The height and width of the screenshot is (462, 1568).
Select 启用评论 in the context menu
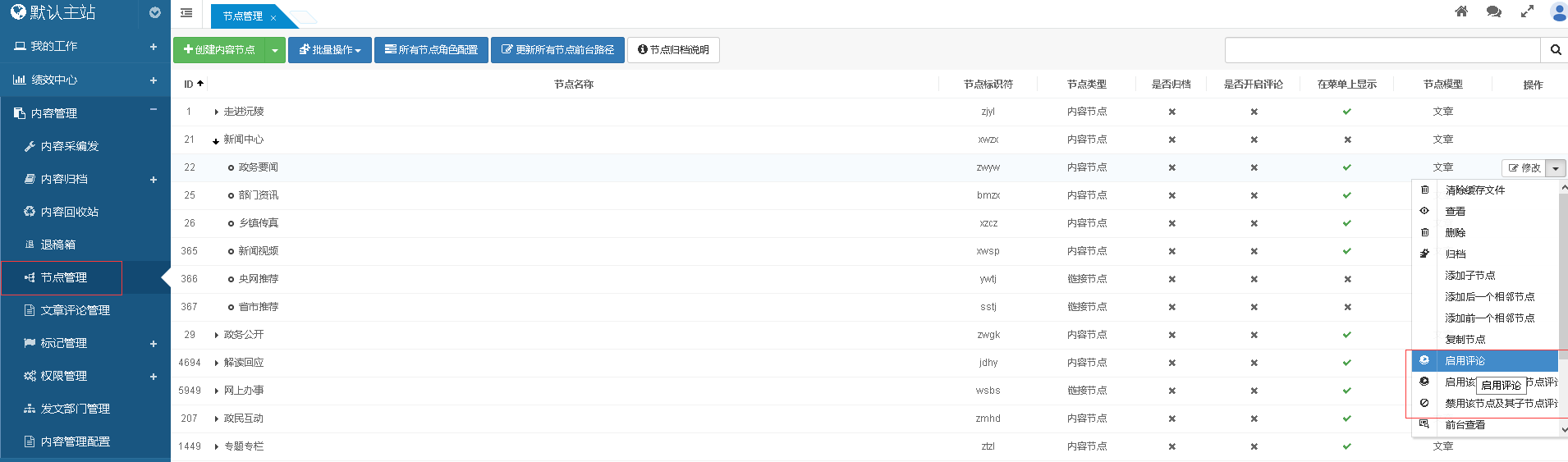point(1465,361)
